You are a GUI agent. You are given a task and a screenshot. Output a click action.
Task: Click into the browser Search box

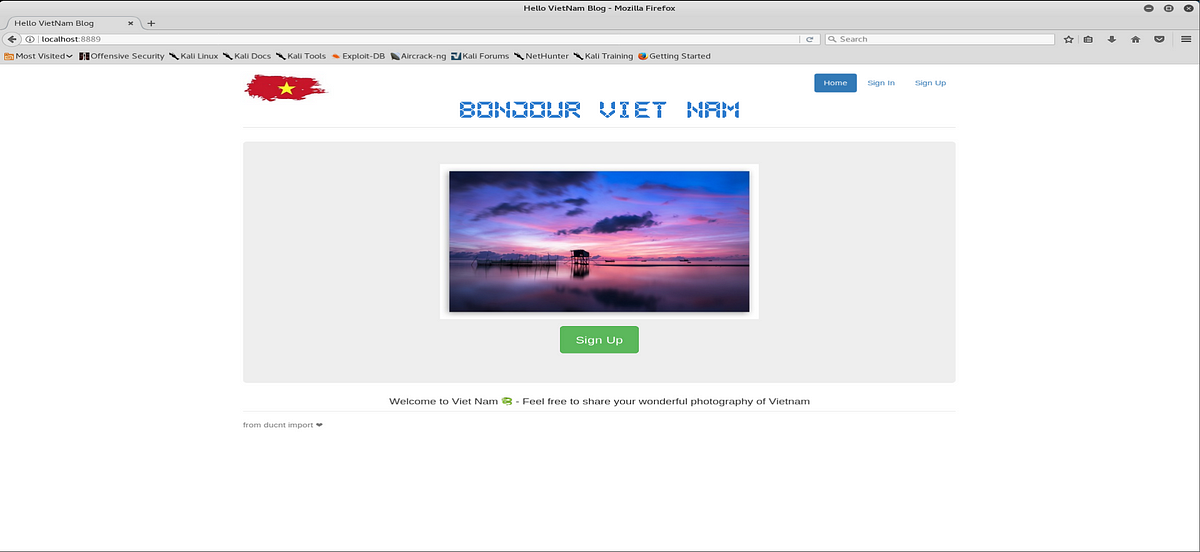(940, 39)
